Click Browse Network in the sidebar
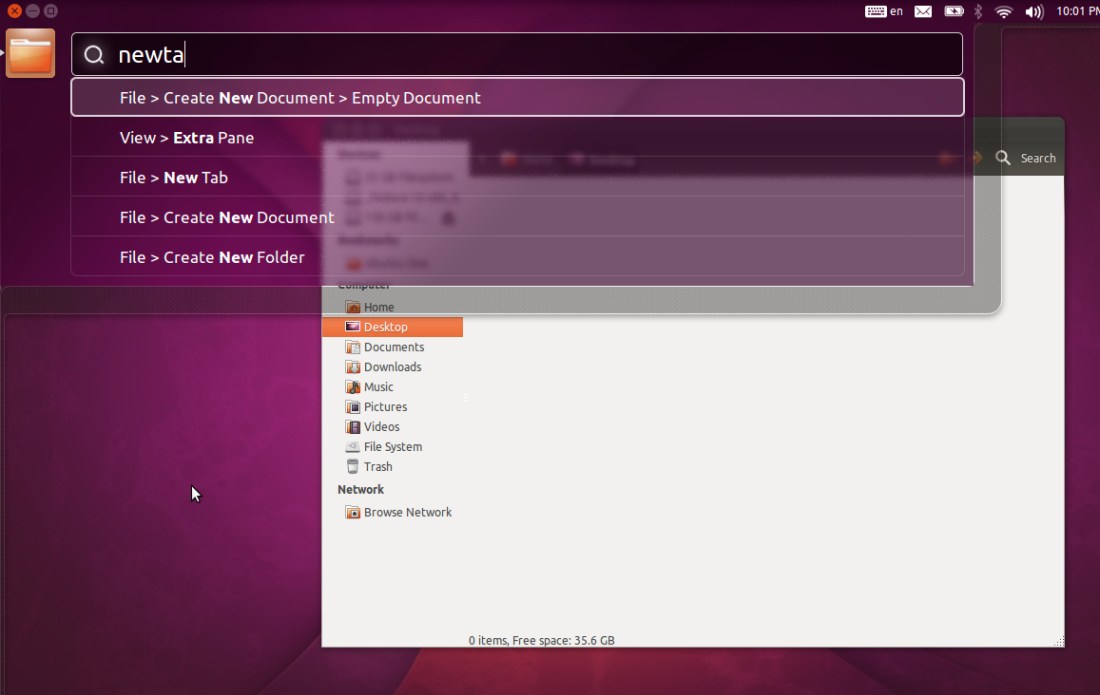This screenshot has width=1100, height=695. click(x=407, y=512)
